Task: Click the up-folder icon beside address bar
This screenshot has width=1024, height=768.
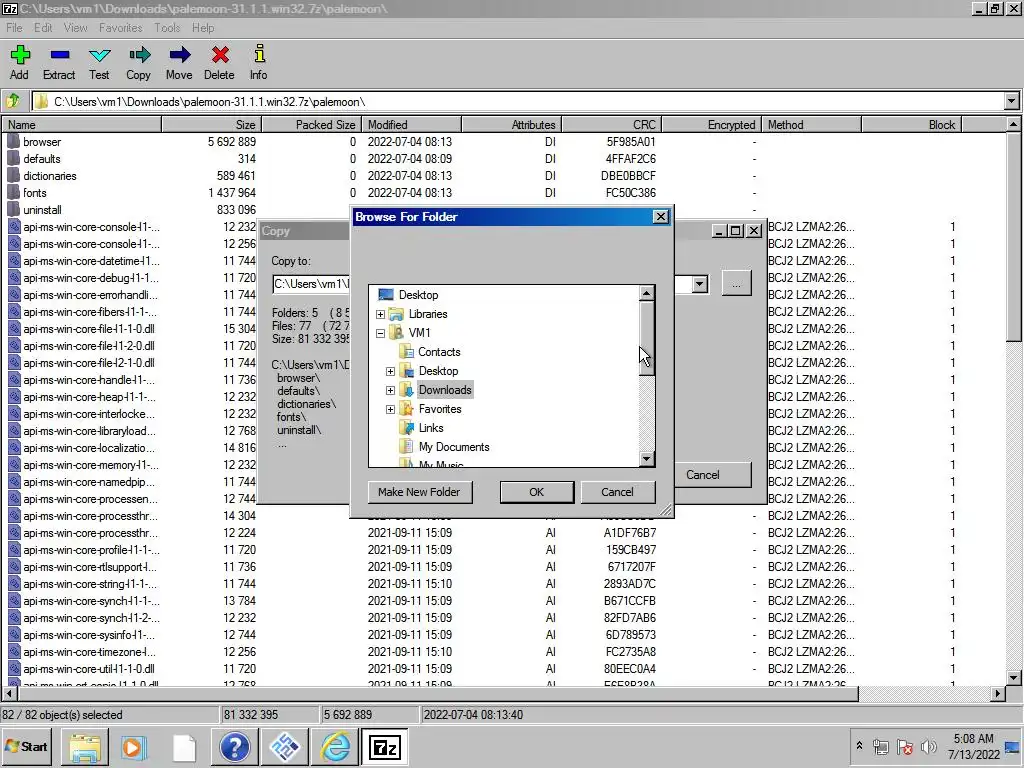Action: [x=13, y=101]
